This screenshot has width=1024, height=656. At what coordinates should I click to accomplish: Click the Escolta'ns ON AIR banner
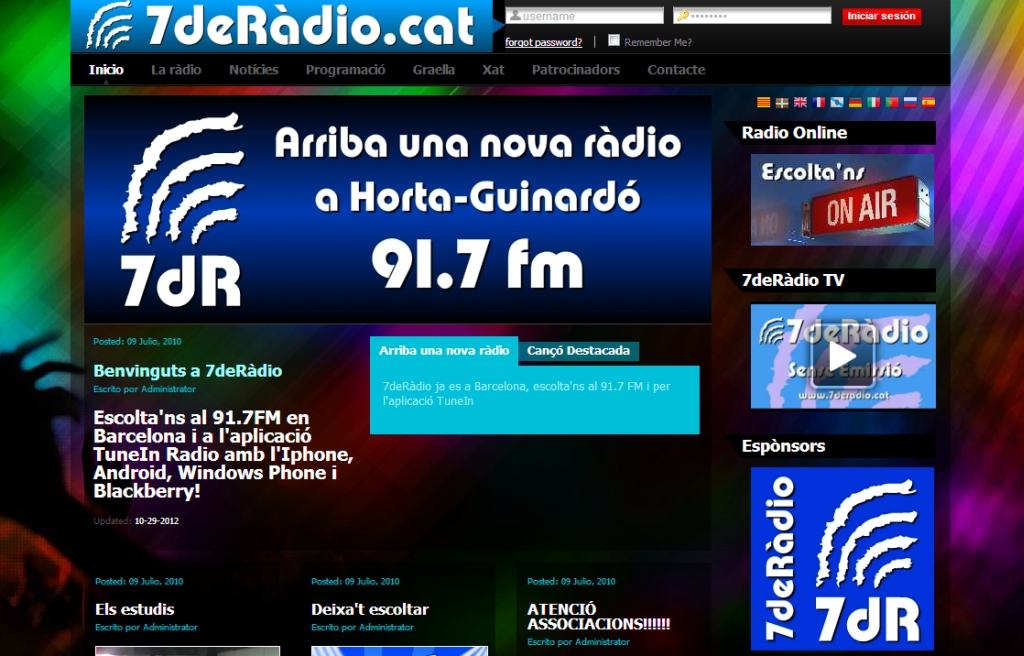coord(842,200)
